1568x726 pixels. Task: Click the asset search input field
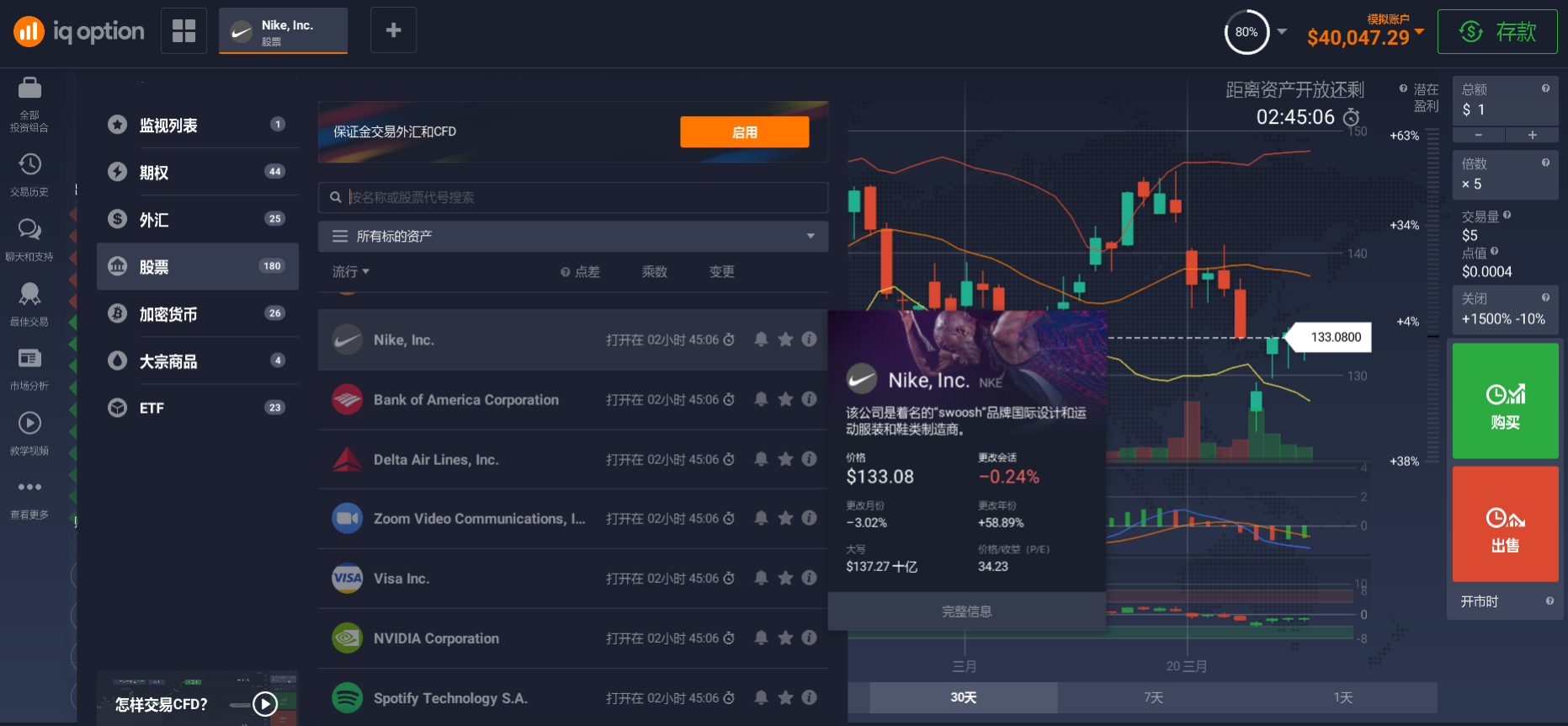pyautogui.click(x=573, y=197)
